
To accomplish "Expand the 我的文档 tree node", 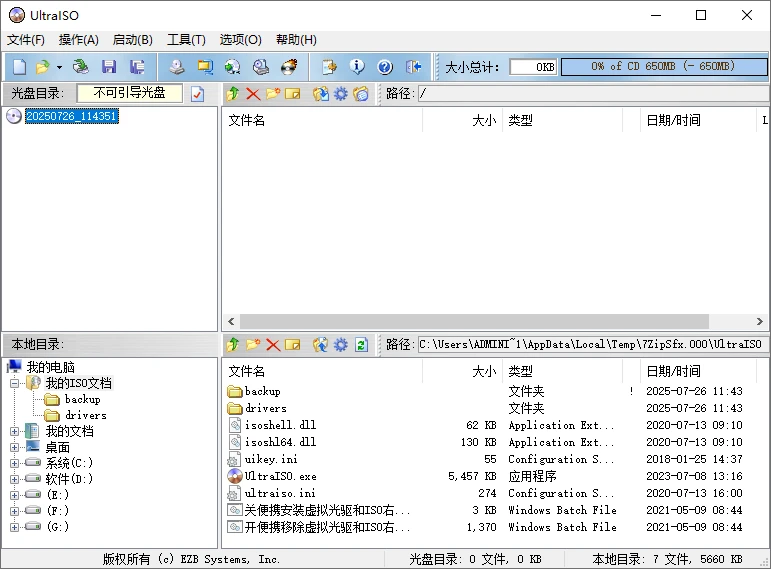I will click(14, 431).
